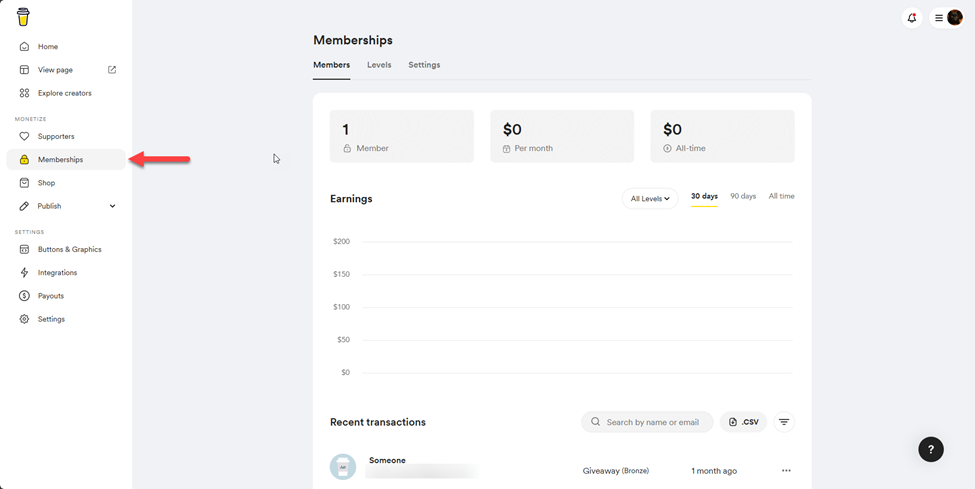The width and height of the screenshot is (975, 489).
Task: Click the Search by name or email field
Action: click(x=652, y=422)
